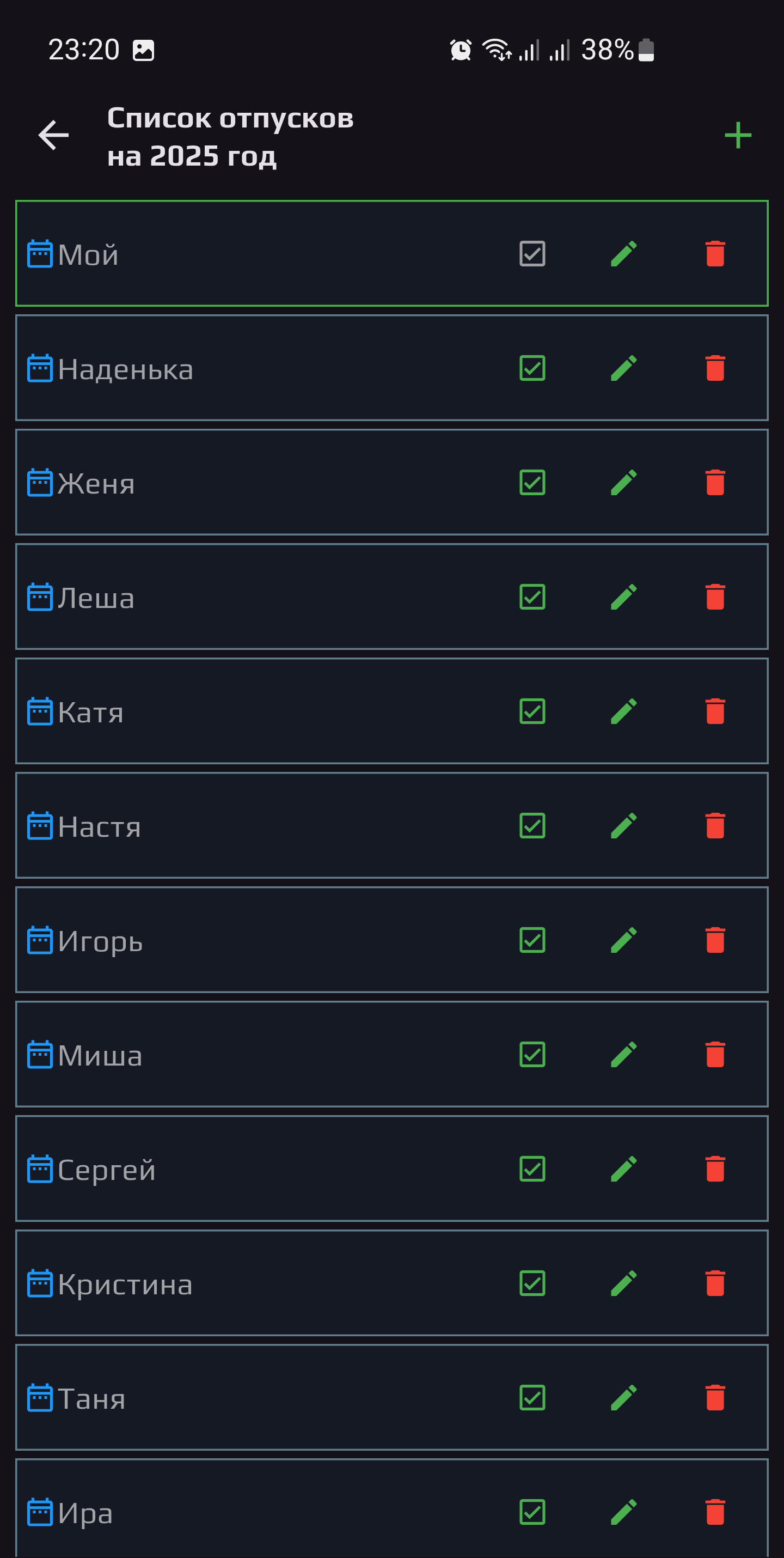Select the Женя list item
The image size is (784, 1558).
click(x=242, y=483)
